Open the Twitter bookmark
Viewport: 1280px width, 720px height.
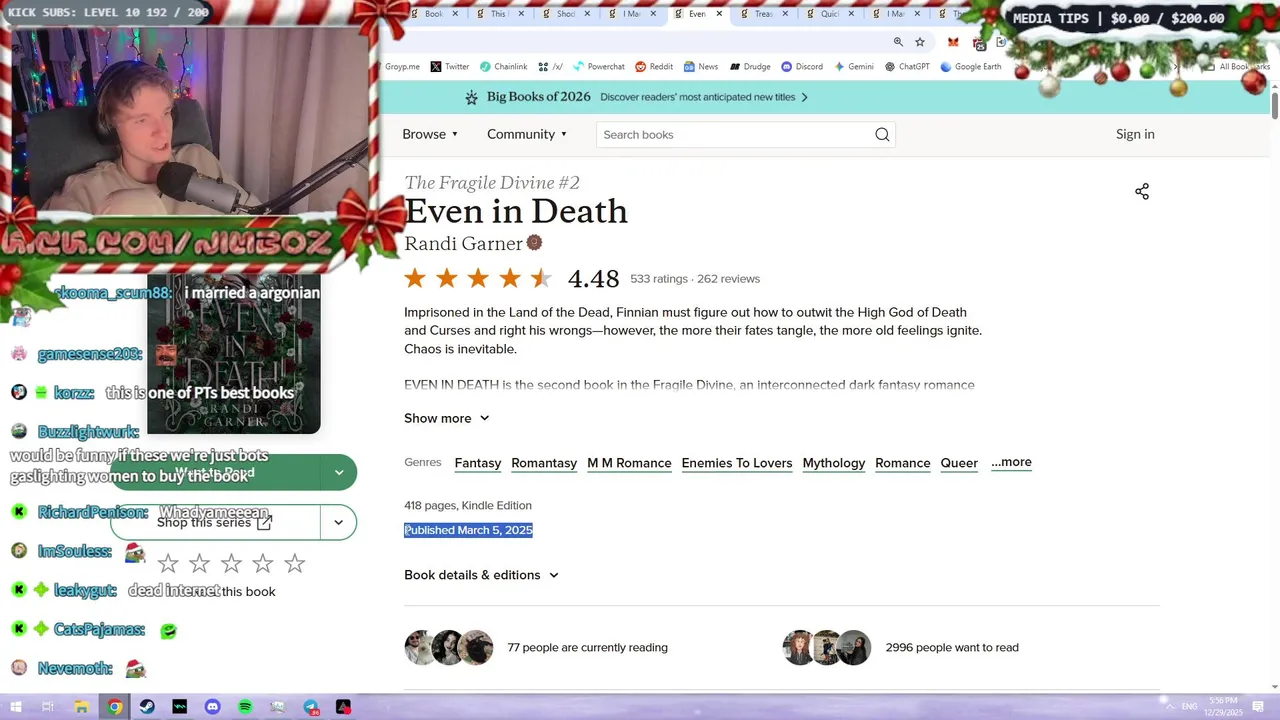(x=450, y=67)
